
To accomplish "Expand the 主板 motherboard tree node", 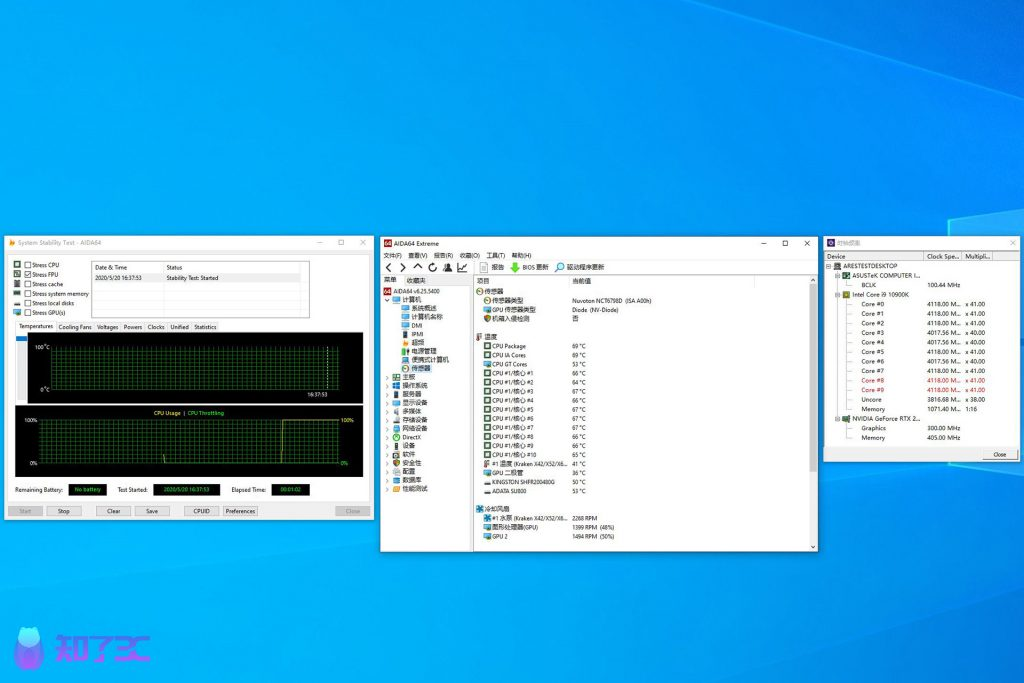I will (x=387, y=377).
